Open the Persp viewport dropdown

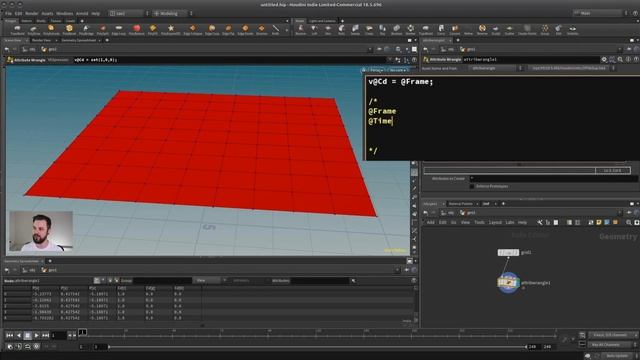coord(376,70)
